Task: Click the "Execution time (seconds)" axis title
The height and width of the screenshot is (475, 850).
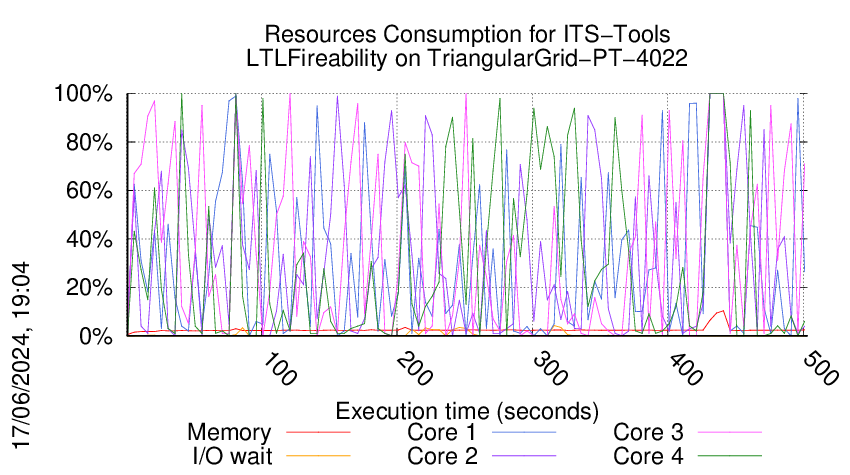Action: [x=467, y=411]
